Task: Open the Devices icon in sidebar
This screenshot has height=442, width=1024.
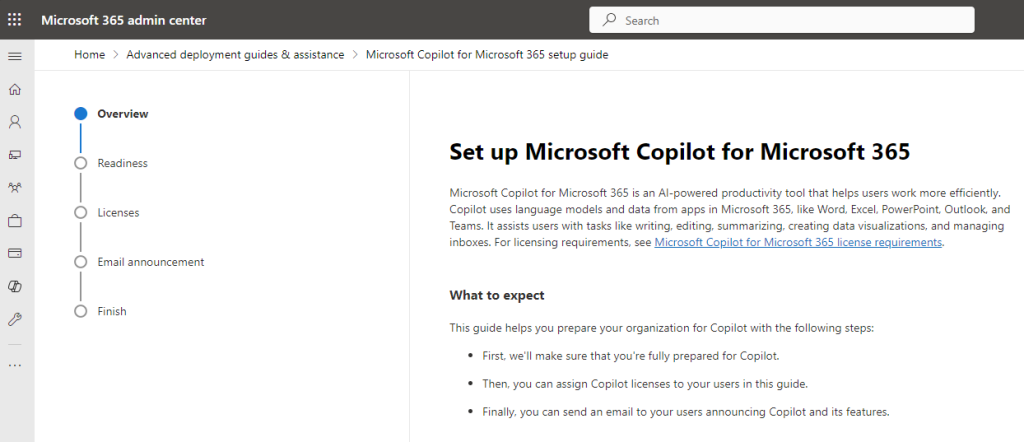Action: 14,155
